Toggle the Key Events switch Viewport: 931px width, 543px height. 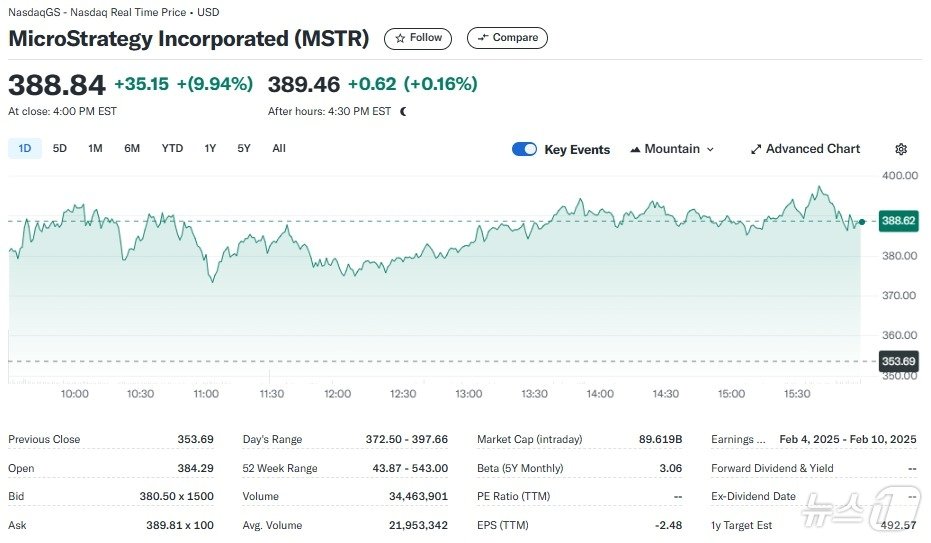pyautogui.click(x=524, y=149)
